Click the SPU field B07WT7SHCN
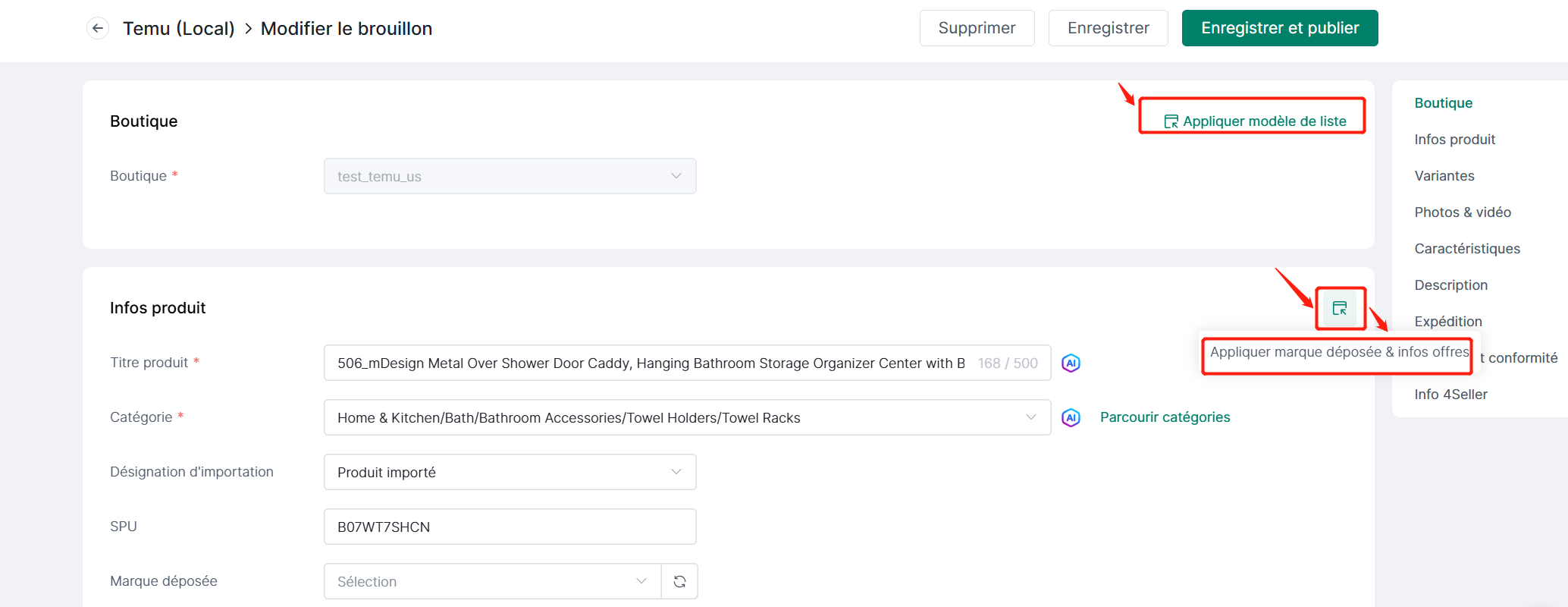 [510, 527]
